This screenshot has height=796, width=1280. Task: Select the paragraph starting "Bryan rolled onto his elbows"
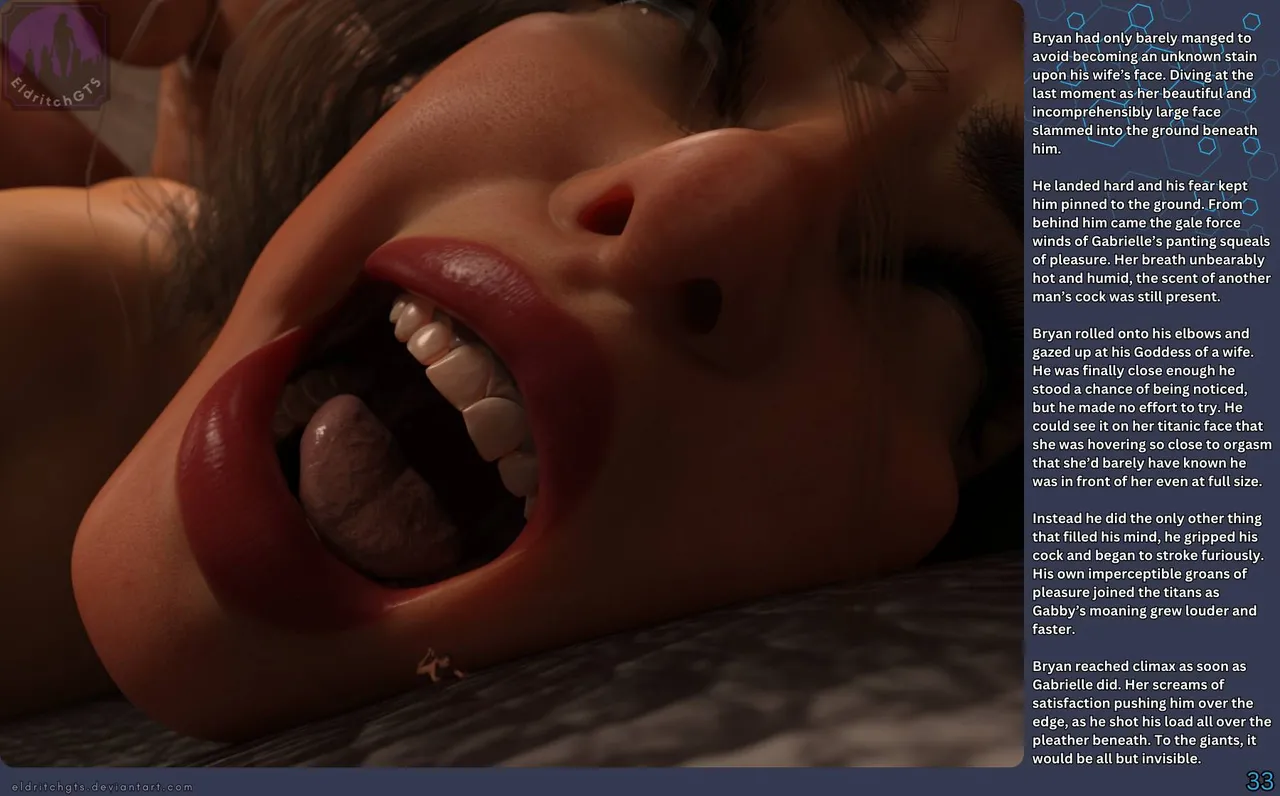pos(1152,407)
